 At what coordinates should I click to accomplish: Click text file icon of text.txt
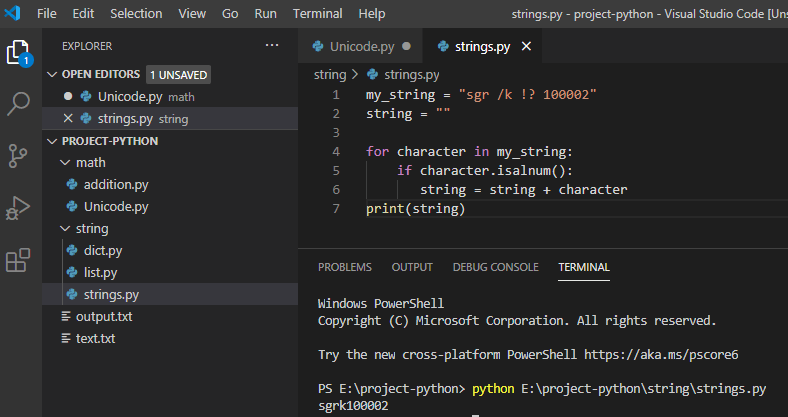[66, 339]
